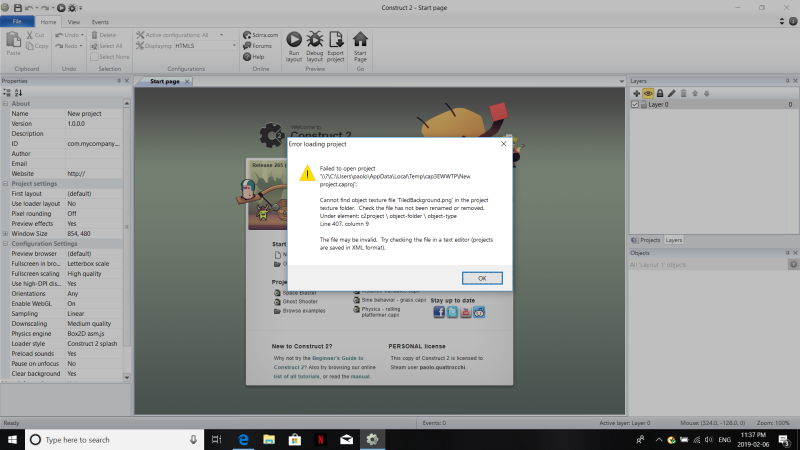Open the list of all tutorials link
Image resolution: width=800 pixels, height=450 pixels.
(296, 377)
